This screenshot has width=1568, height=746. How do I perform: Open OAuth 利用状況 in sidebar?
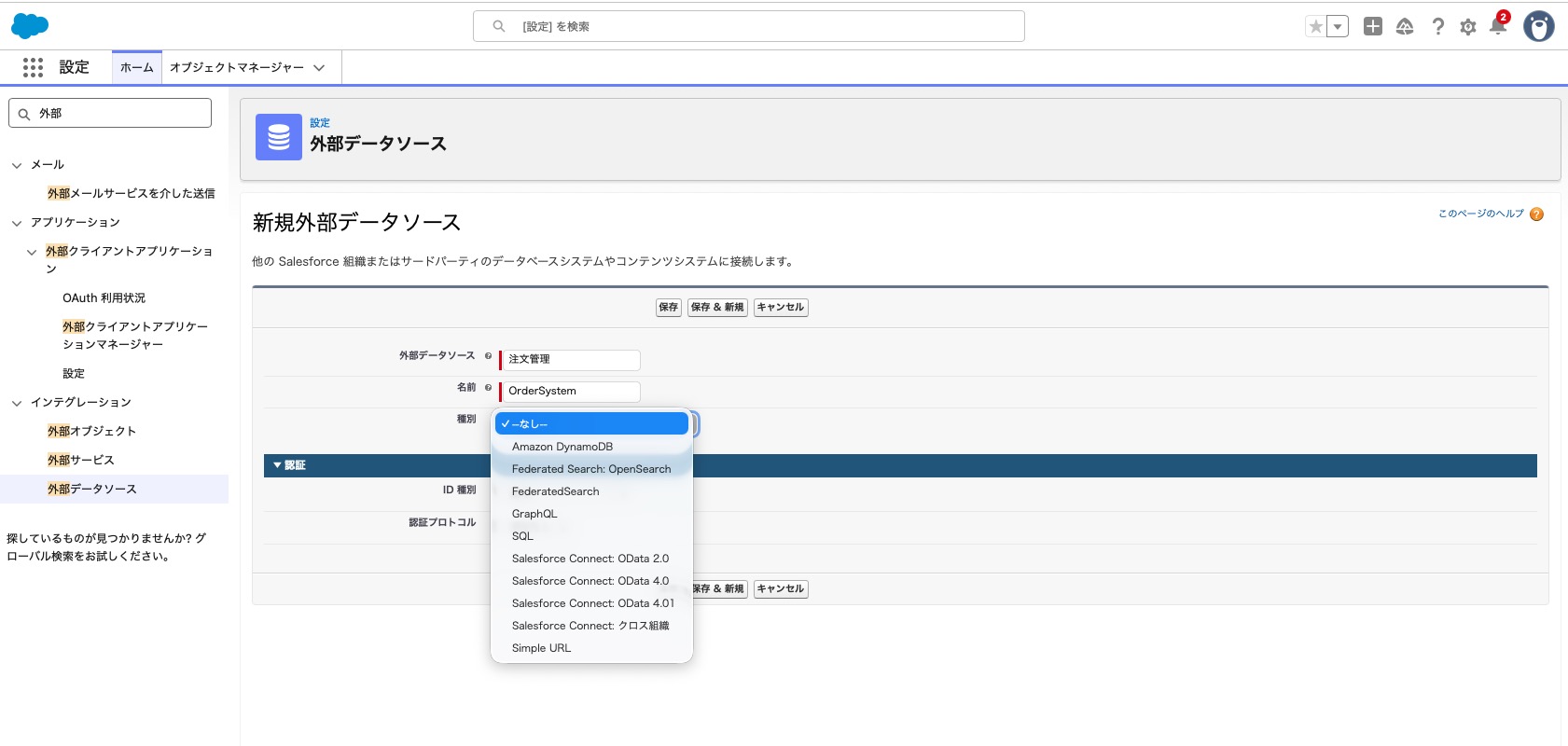(x=104, y=298)
